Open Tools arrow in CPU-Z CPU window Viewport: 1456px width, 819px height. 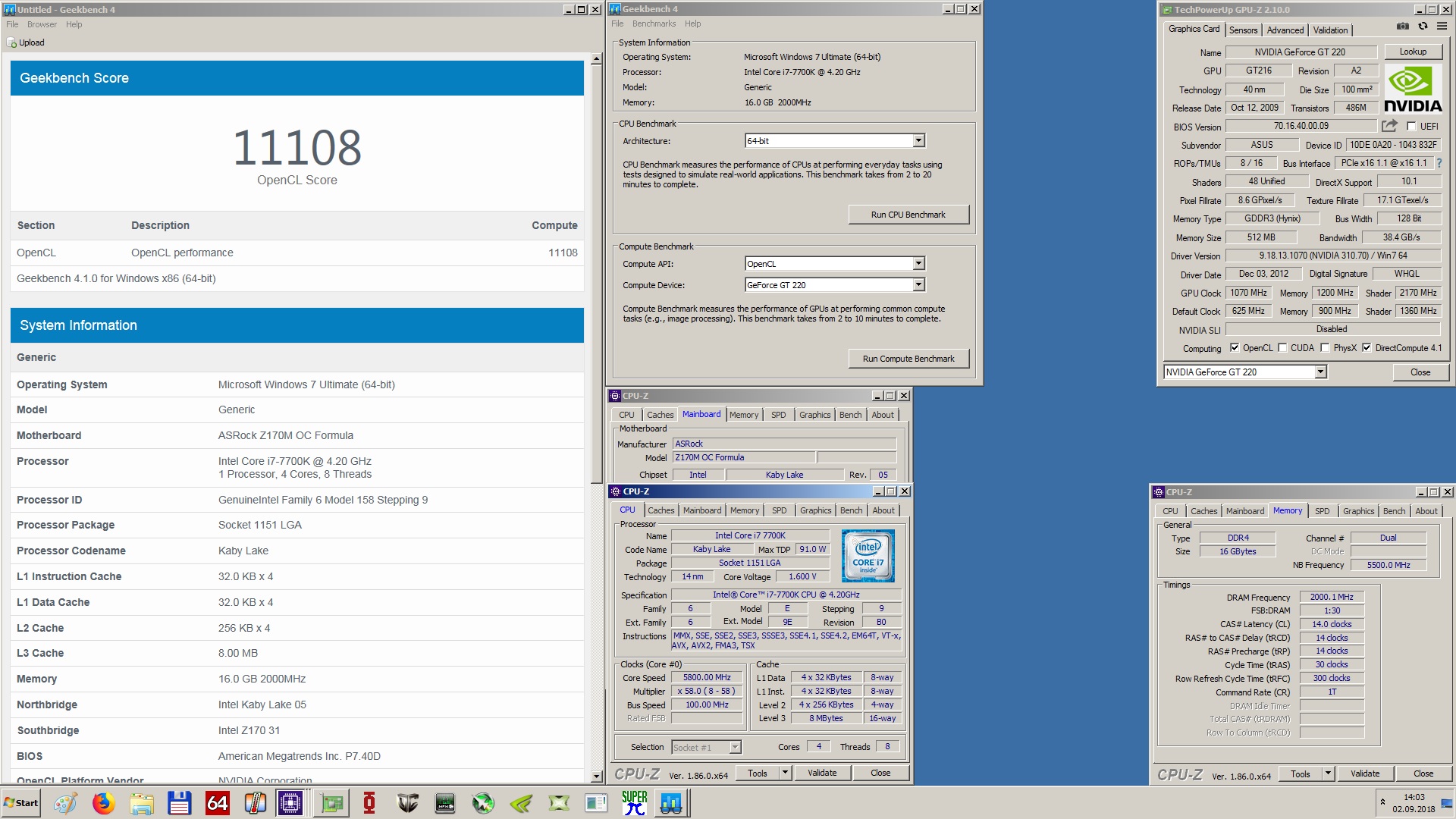(x=785, y=773)
